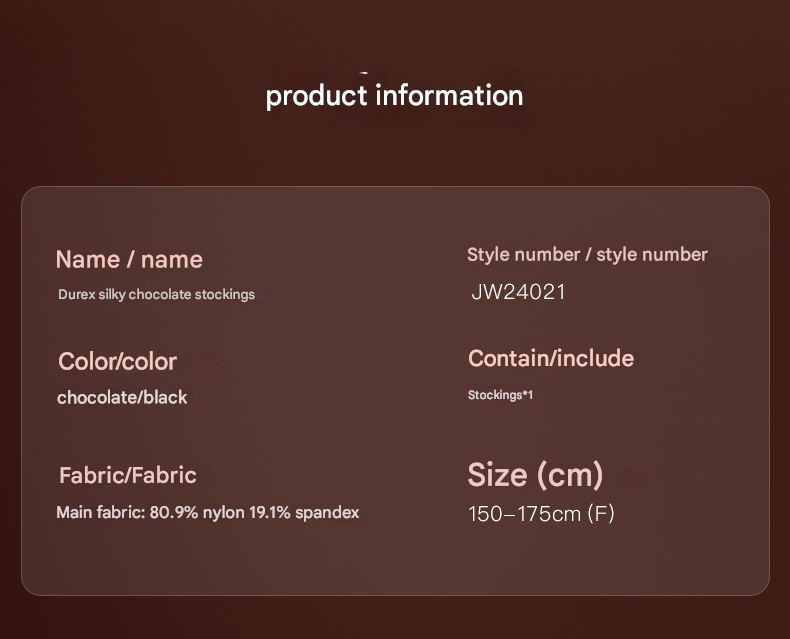Click the "Fabric/Fabric" label
This screenshot has height=639, width=790.
pos(127,475)
